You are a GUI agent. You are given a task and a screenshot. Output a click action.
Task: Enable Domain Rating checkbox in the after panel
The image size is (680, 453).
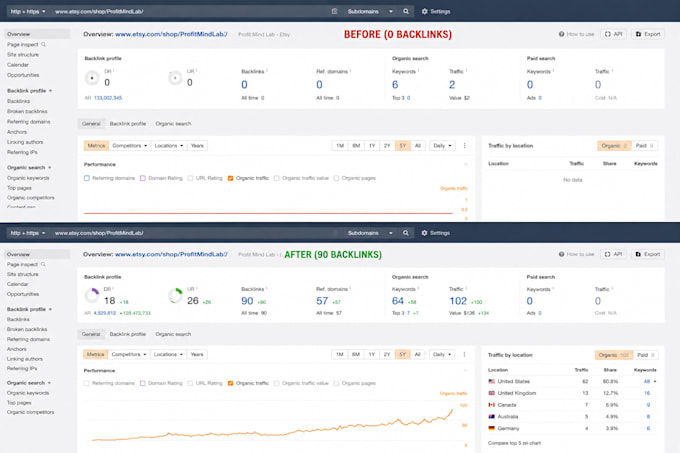(143, 383)
